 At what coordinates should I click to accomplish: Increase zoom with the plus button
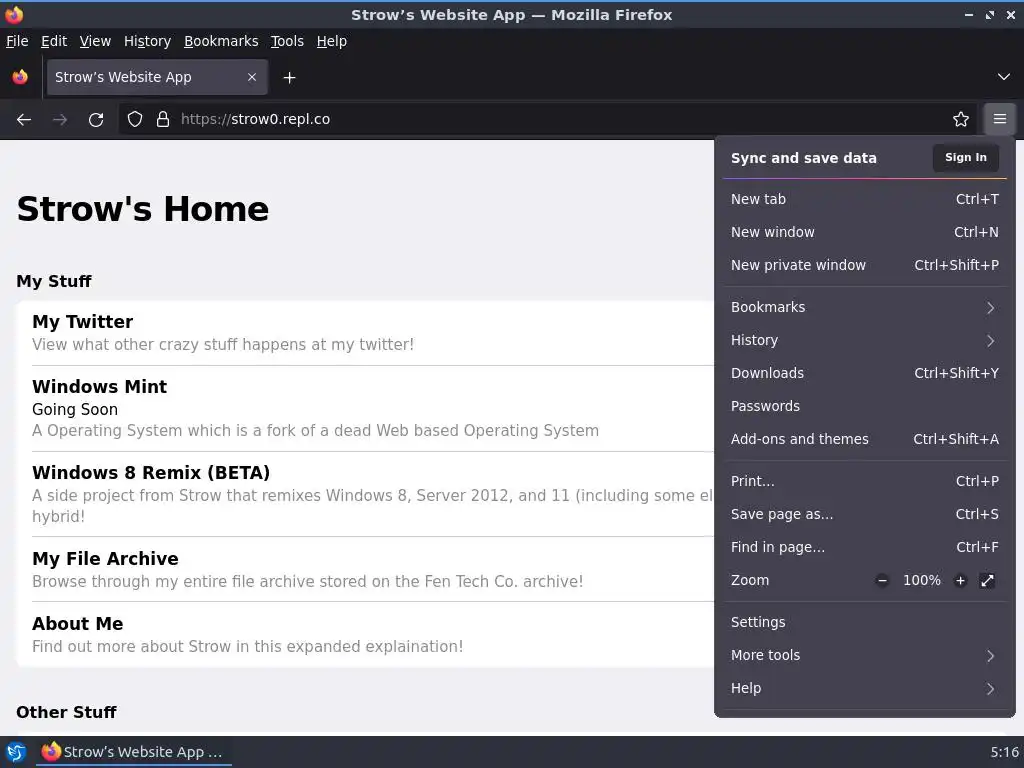click(x=960, y=581)
